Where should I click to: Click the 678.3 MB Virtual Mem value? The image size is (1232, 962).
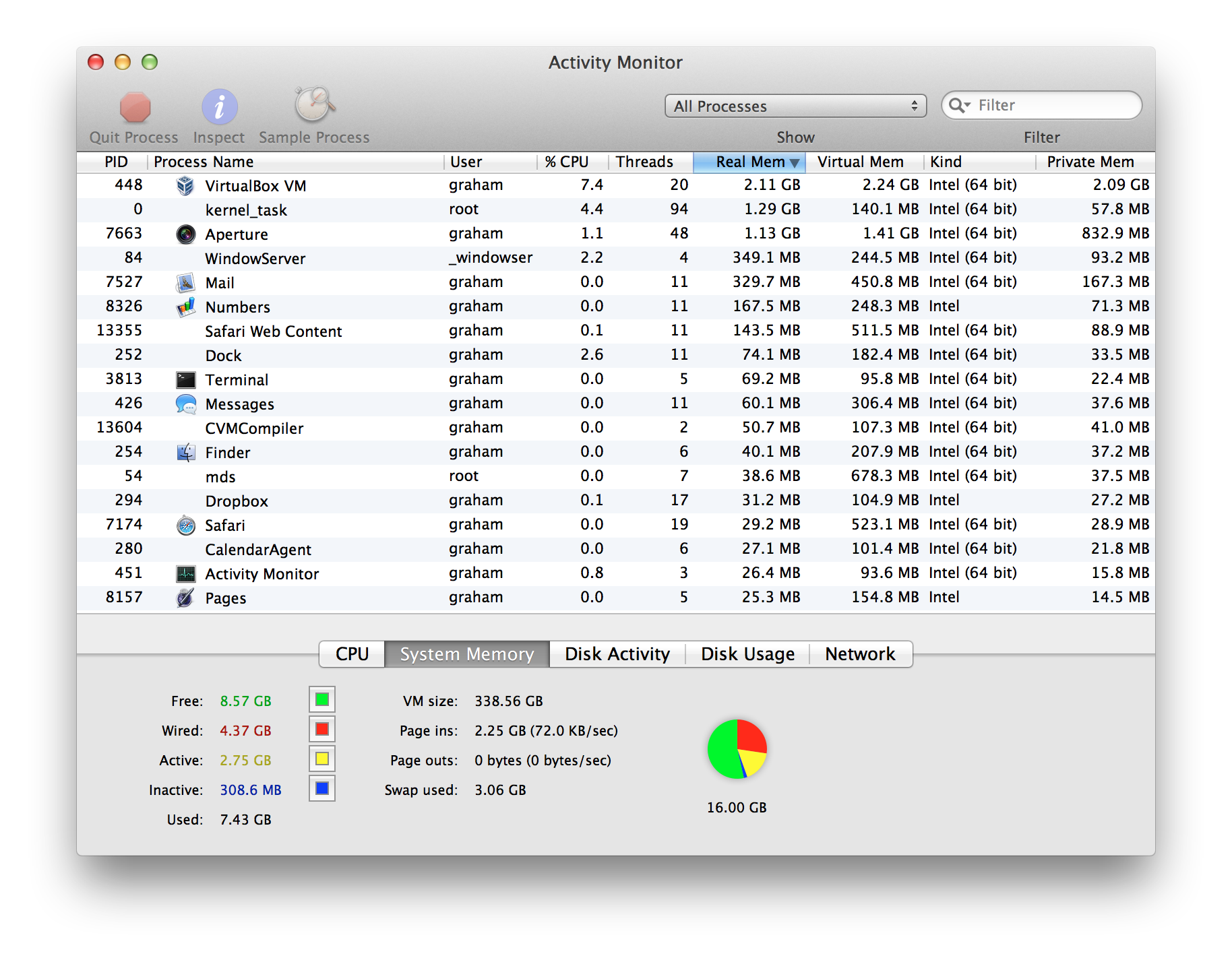[x=885, y=476]
